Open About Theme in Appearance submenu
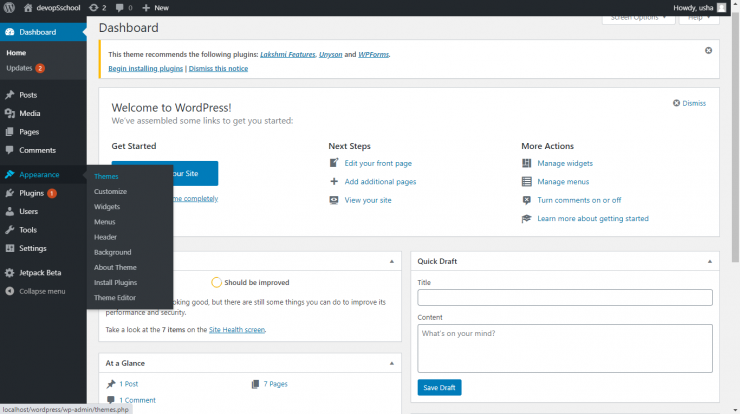This screenshot has height=414, width=740. [x=115, y=267]
